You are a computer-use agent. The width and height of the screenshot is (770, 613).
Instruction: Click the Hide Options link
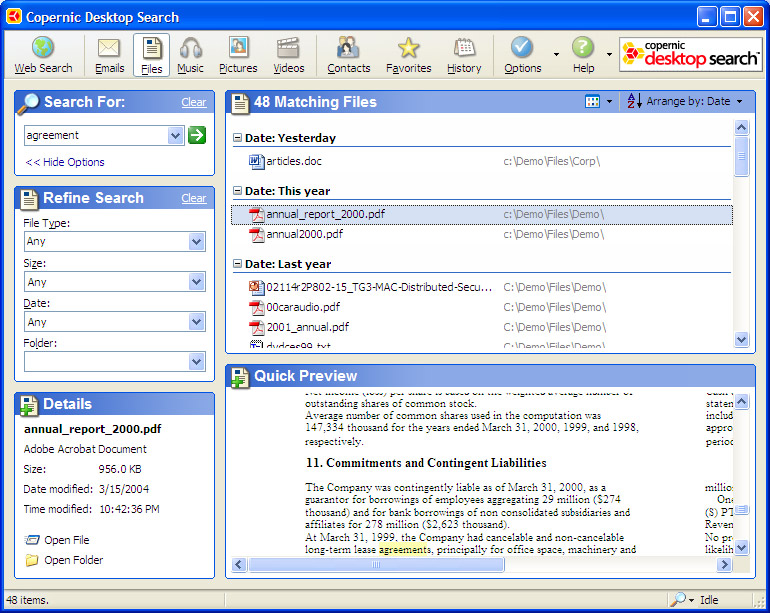pyautogui.click(x=65, y=162)
